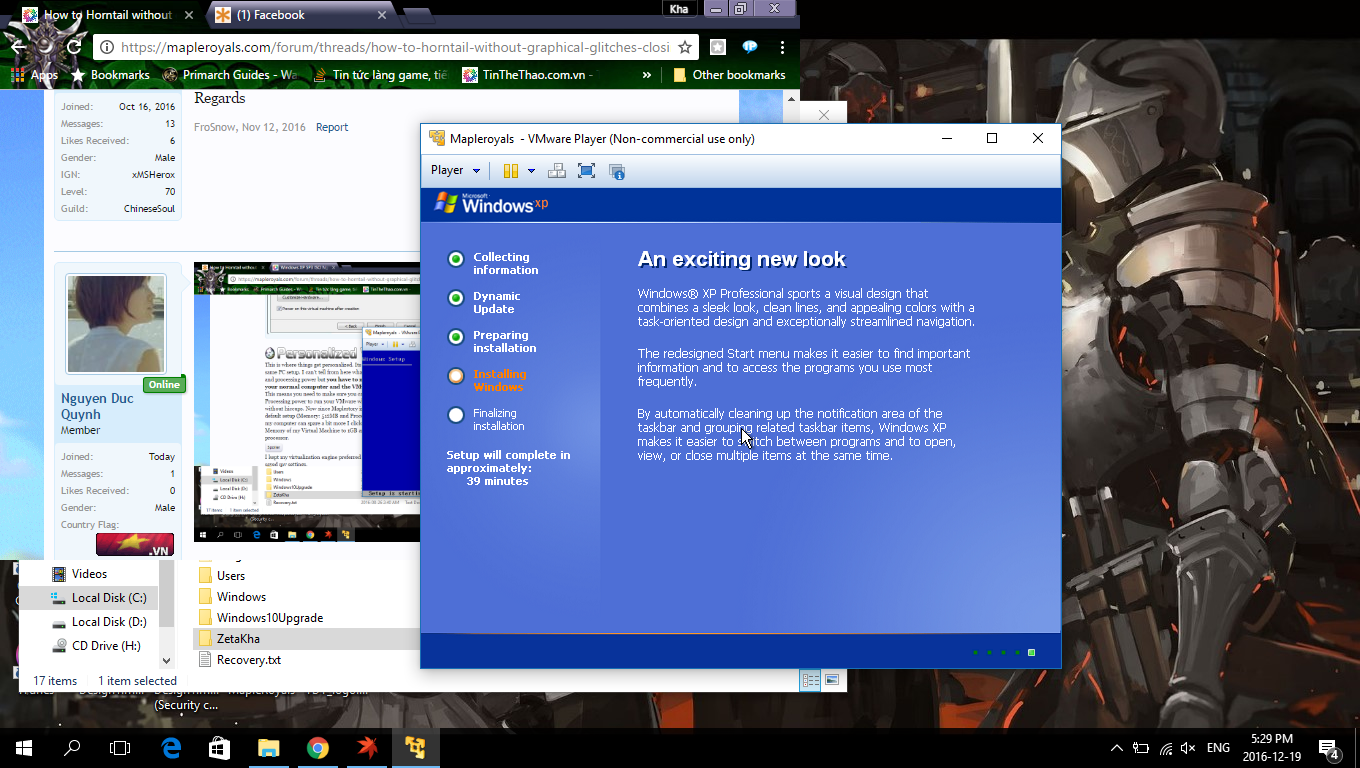Switch to the Facebook tab
This screenshot has height=768, width=1360.
click(x=300, y=15)
